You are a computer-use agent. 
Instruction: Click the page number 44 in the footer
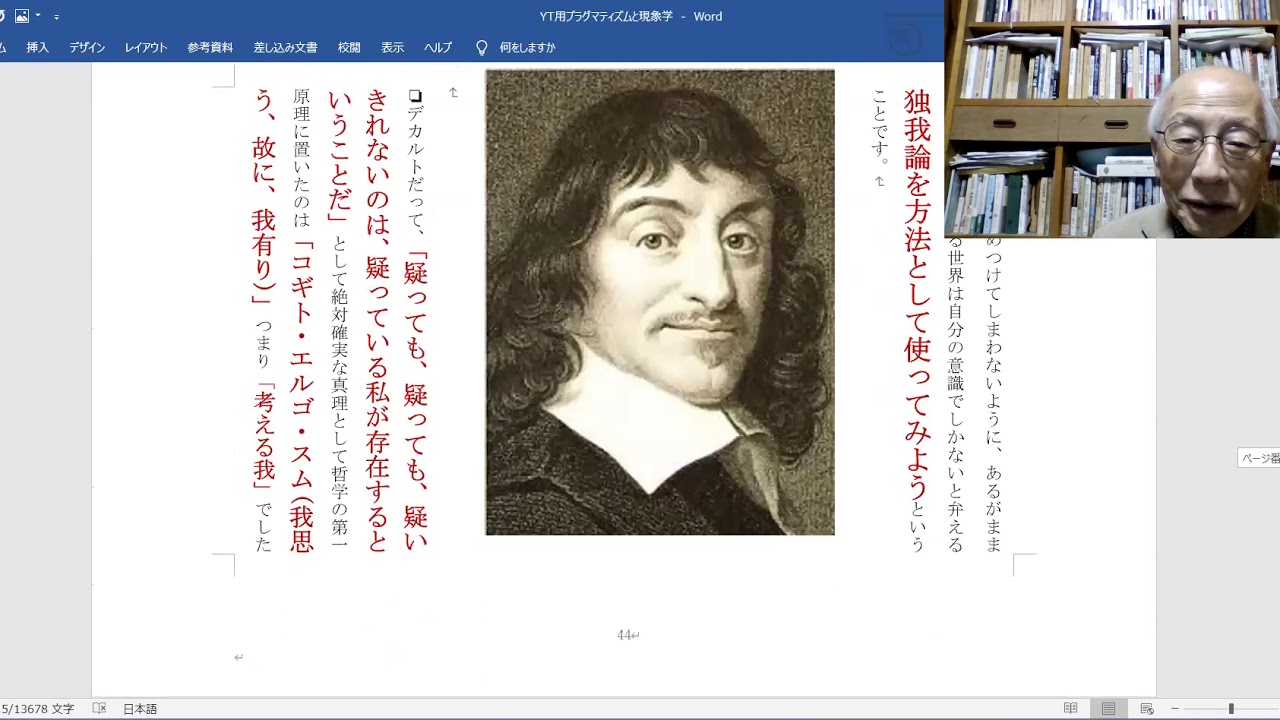[x=626, y=635]
